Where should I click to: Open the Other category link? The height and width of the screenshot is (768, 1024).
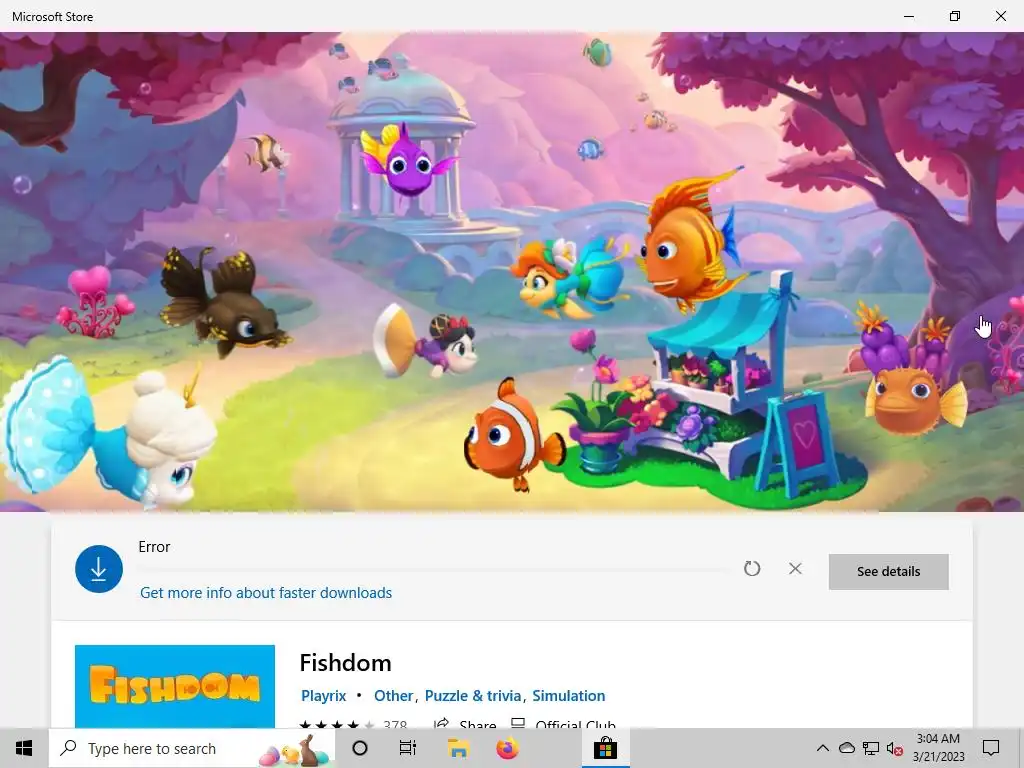coord(393,696)
